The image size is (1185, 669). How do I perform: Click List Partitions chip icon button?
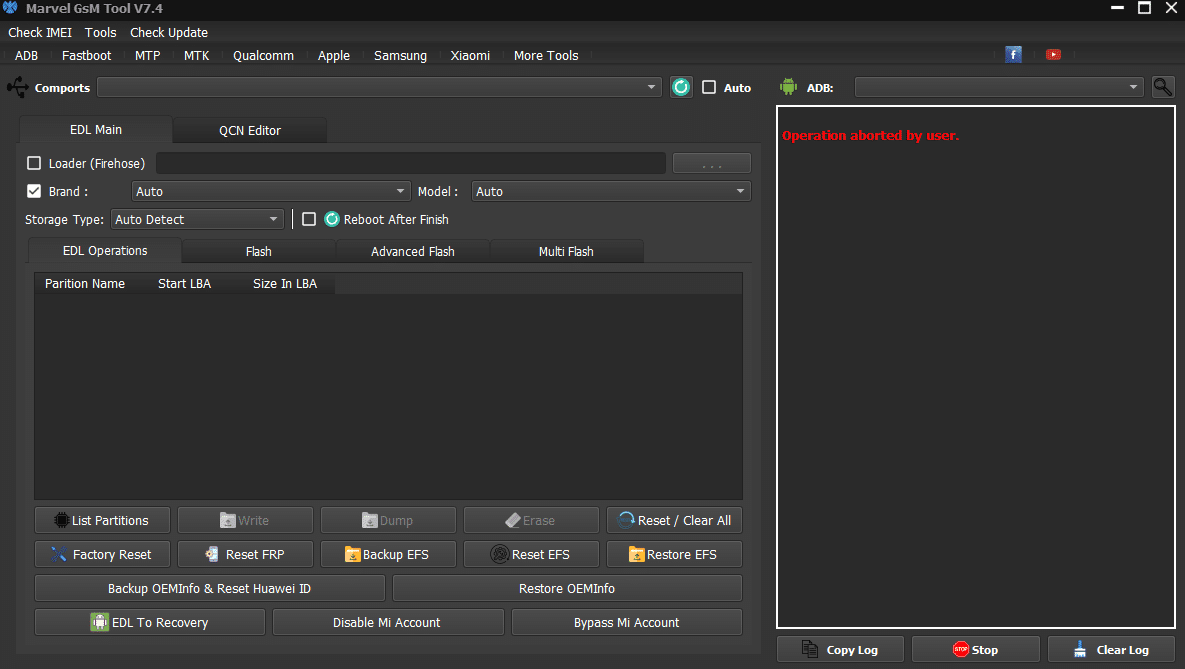click(x=102, y=520)
